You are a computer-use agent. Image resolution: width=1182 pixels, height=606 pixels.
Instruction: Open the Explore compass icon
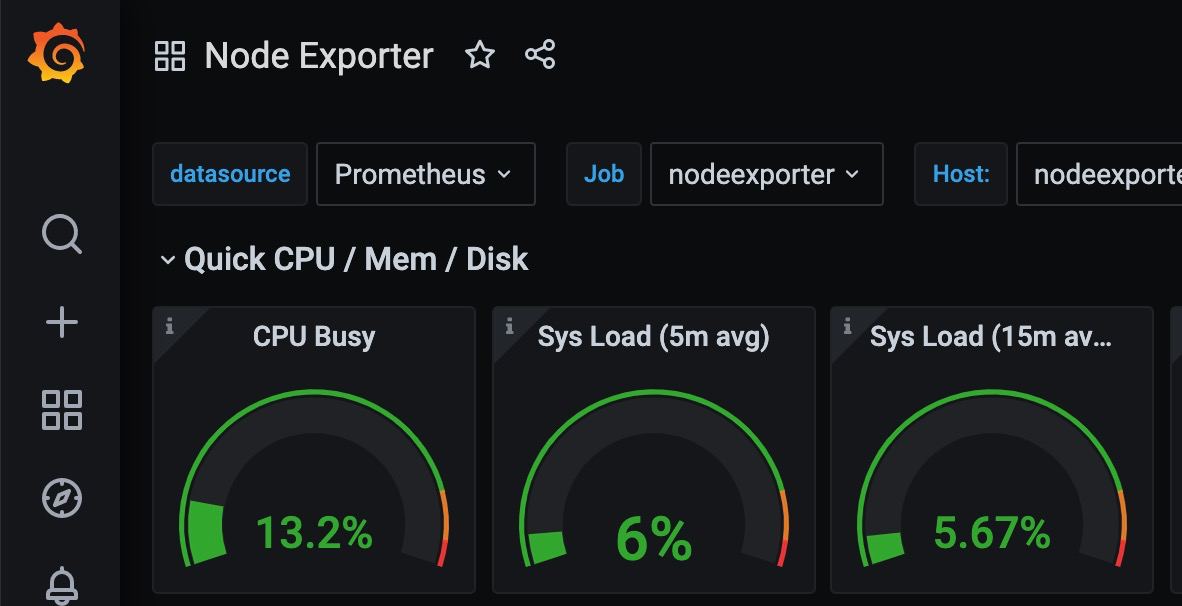point(62,498)
